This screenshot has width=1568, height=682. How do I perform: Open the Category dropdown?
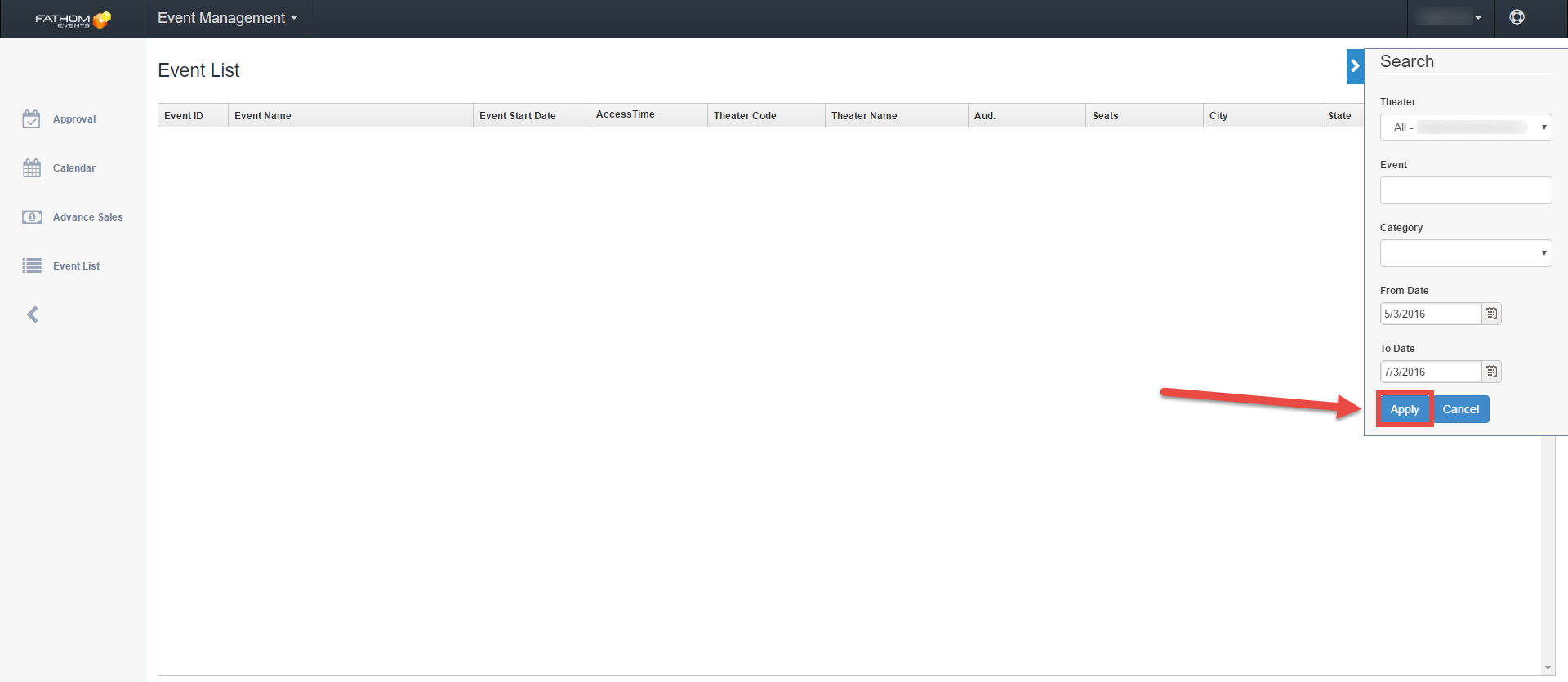1466,253
